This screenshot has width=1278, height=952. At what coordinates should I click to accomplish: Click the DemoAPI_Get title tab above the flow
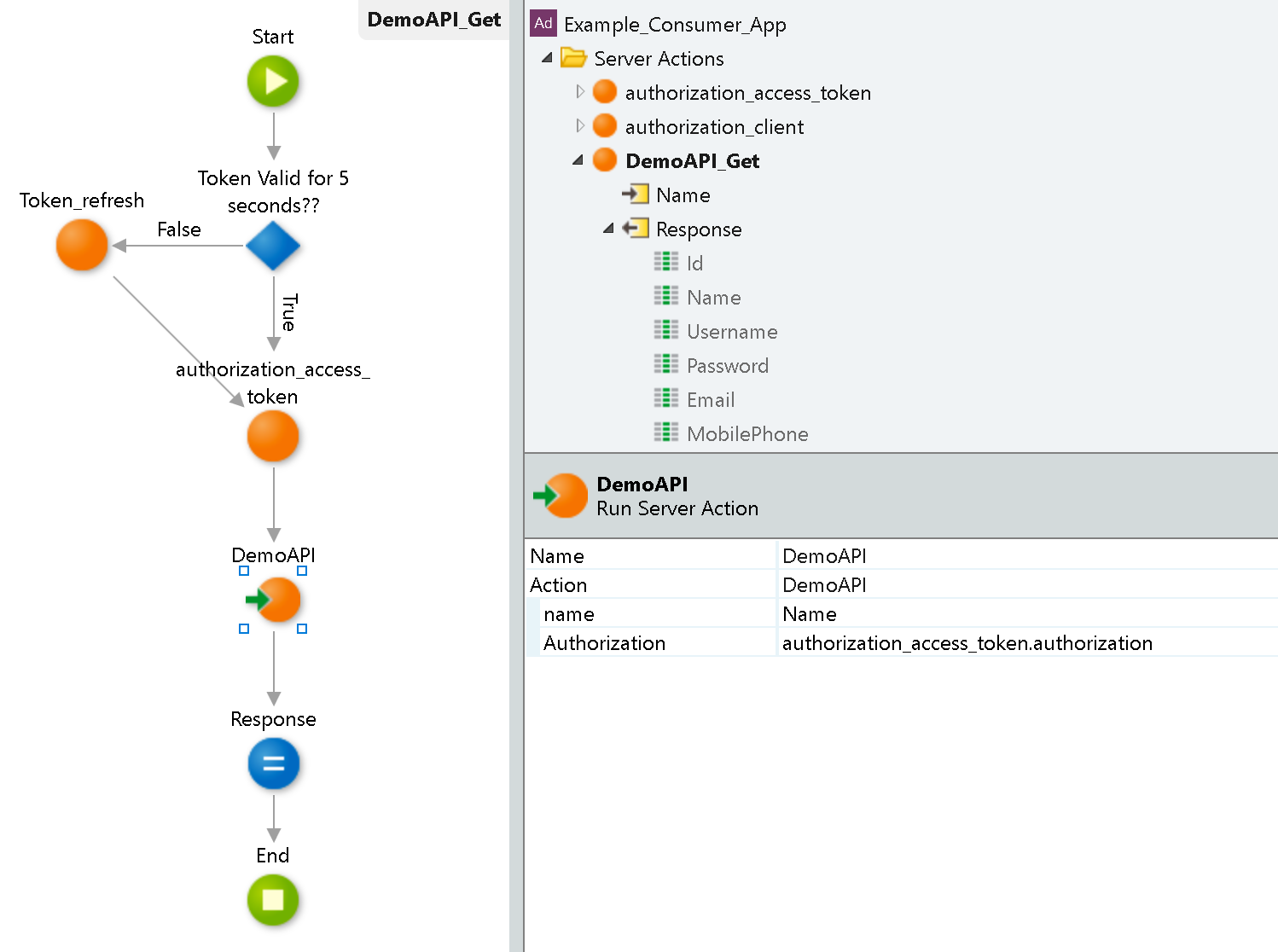point(433,20)
